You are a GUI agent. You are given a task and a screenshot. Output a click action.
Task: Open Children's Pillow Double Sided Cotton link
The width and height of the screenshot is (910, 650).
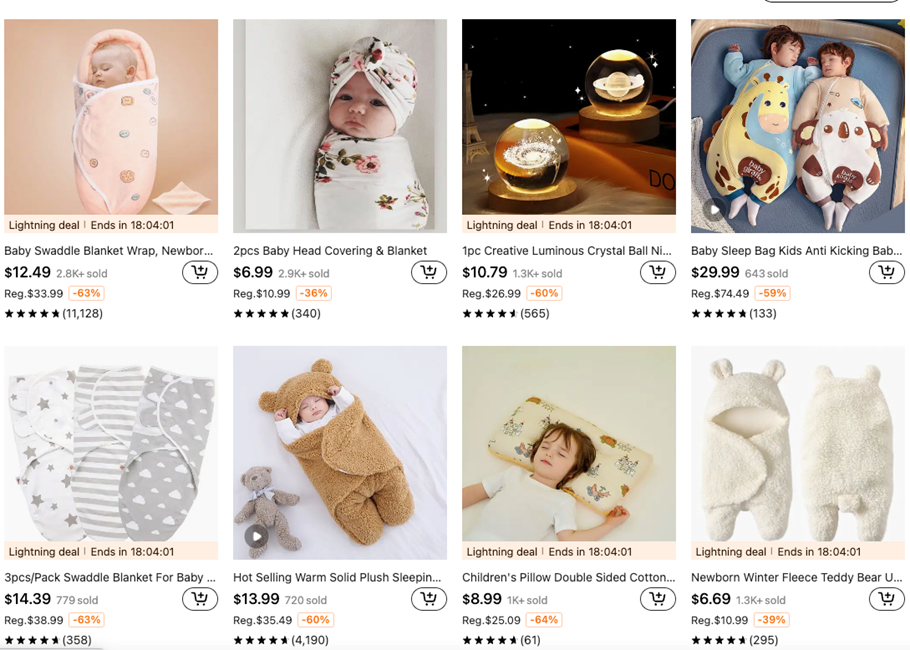coord(568,578)
